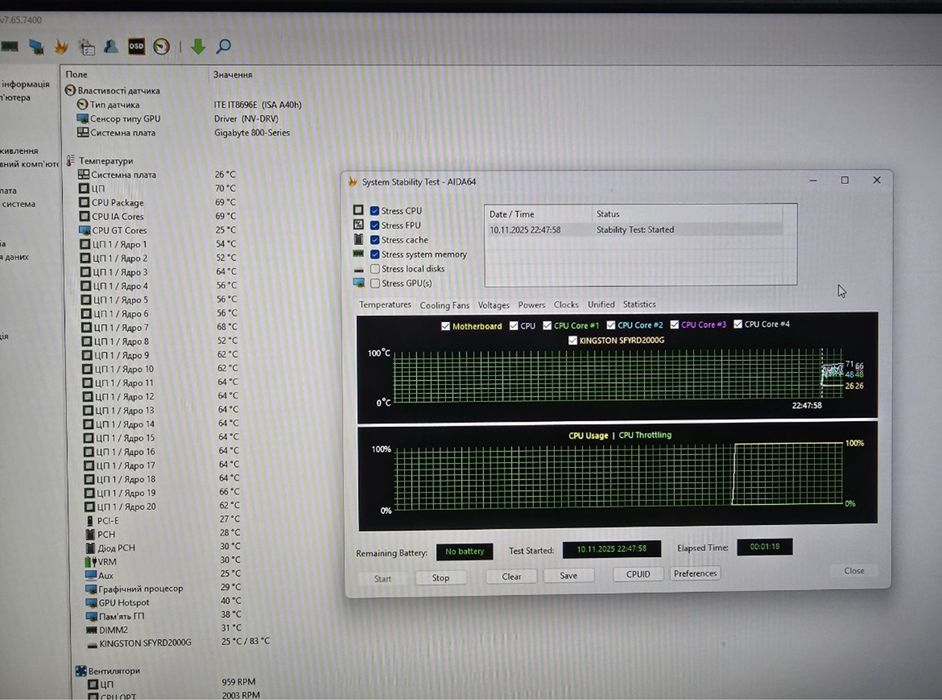Select the Графічний процесор temperature row
The height and width of the screenshot is (700, 942).
coord(162,588)
